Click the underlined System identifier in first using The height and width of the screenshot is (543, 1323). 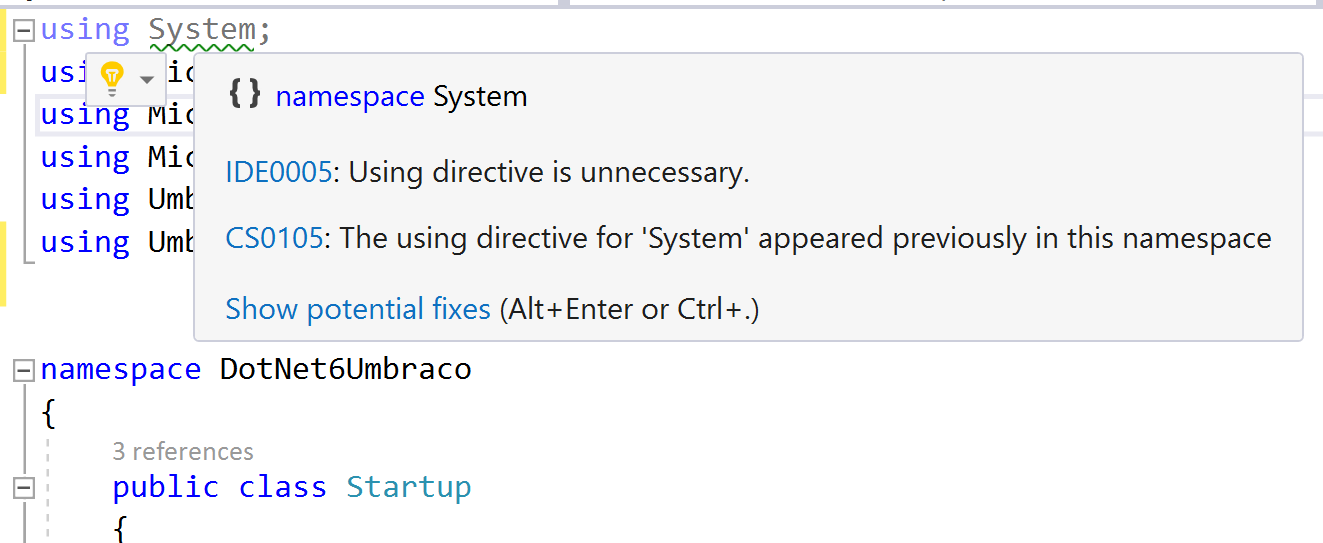click(x=203, y=31)
